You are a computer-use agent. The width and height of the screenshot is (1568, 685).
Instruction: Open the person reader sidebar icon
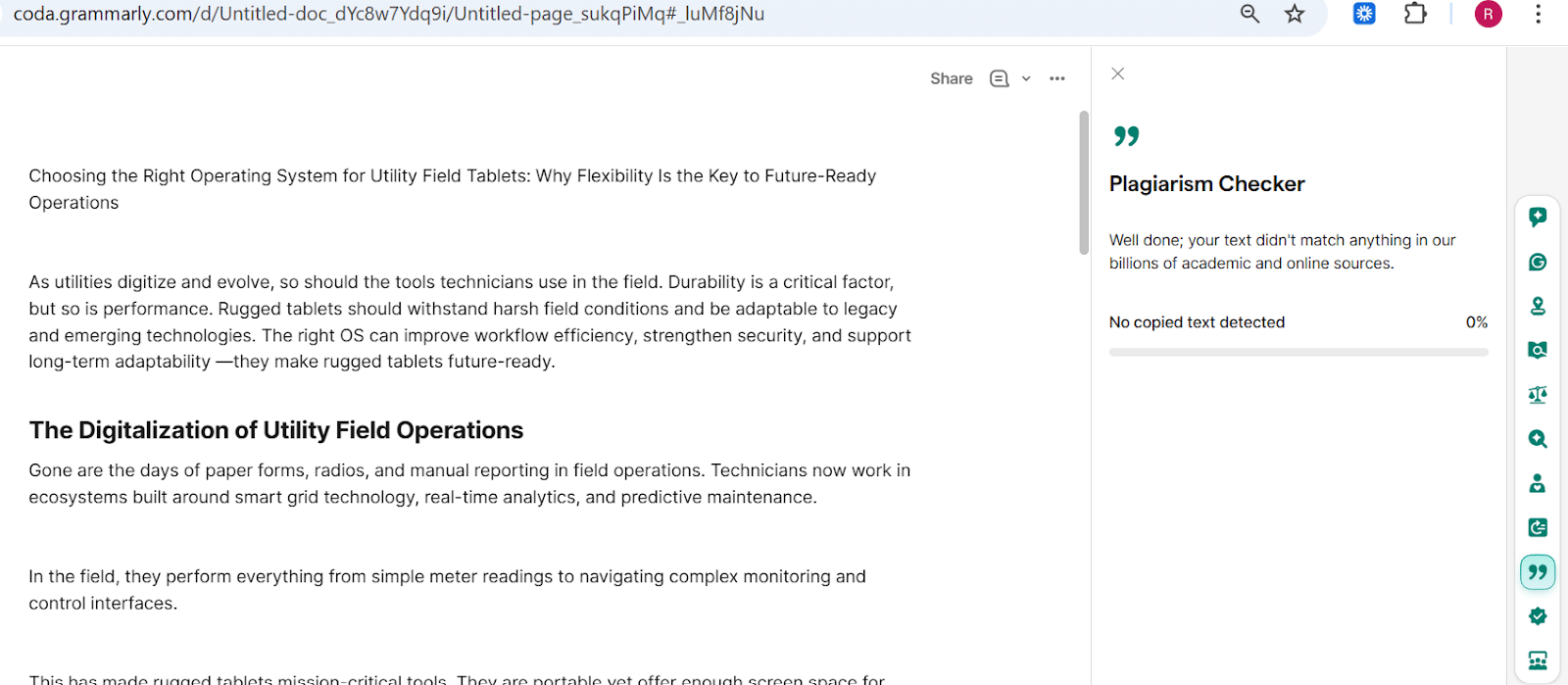[x=1538, y=483]
